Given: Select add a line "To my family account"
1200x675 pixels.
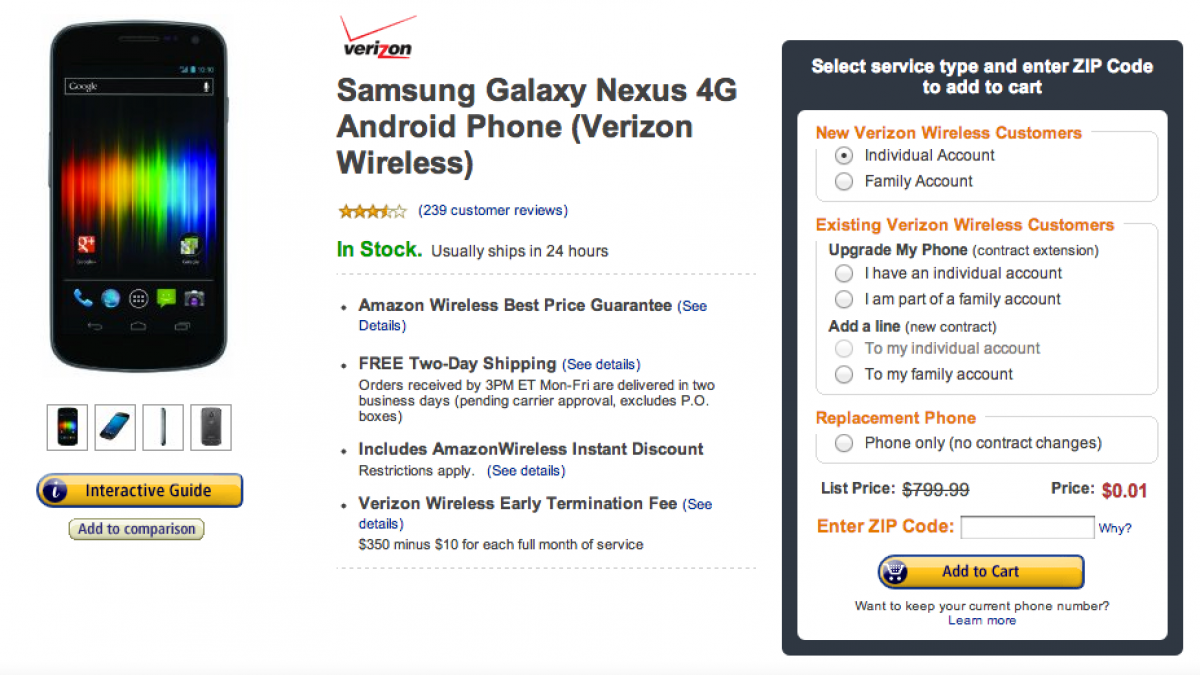Looking at the screenshot, I should click(844, 375).
